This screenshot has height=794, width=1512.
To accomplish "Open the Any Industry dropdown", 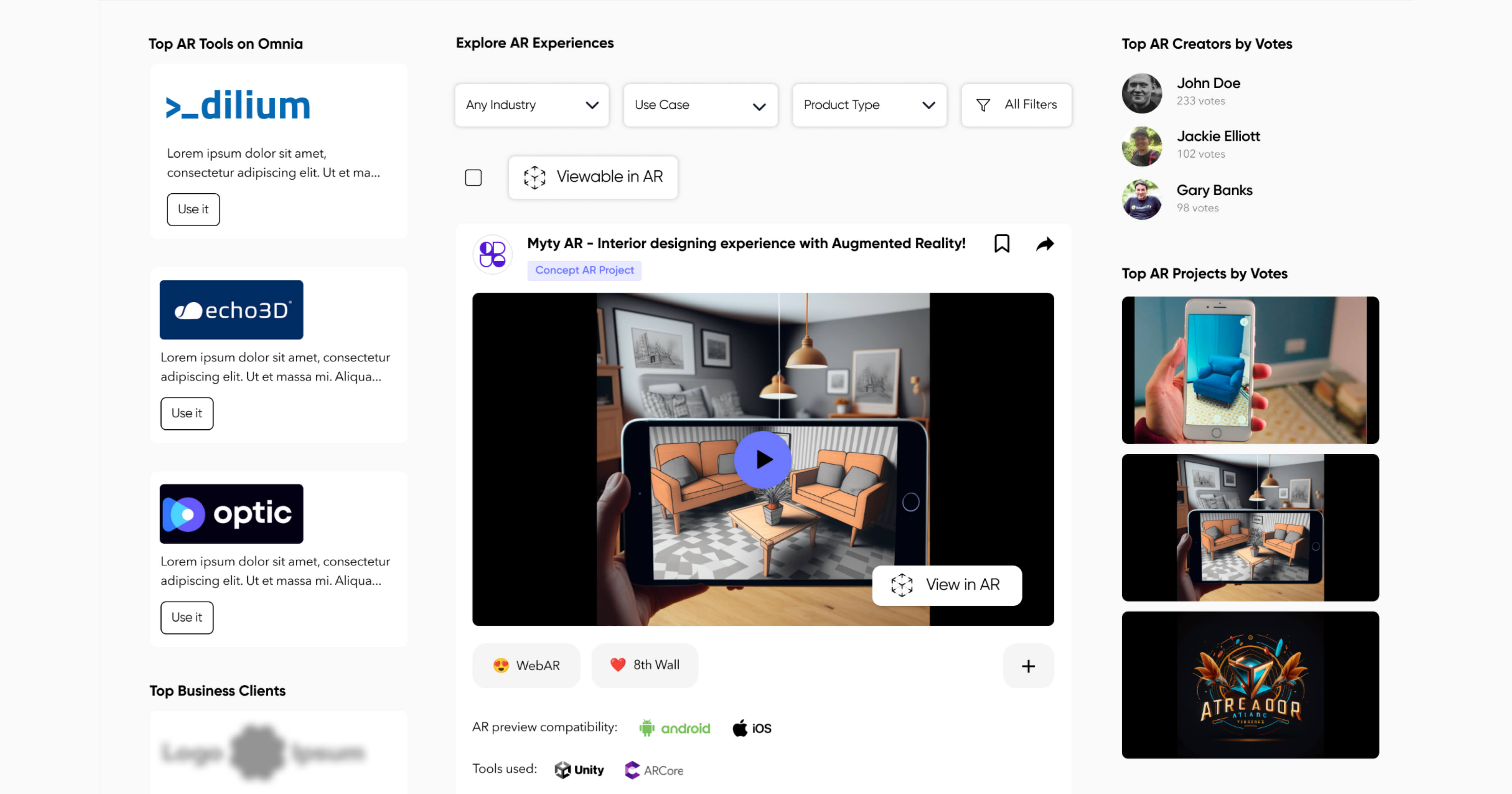I will tap(531, 105).
